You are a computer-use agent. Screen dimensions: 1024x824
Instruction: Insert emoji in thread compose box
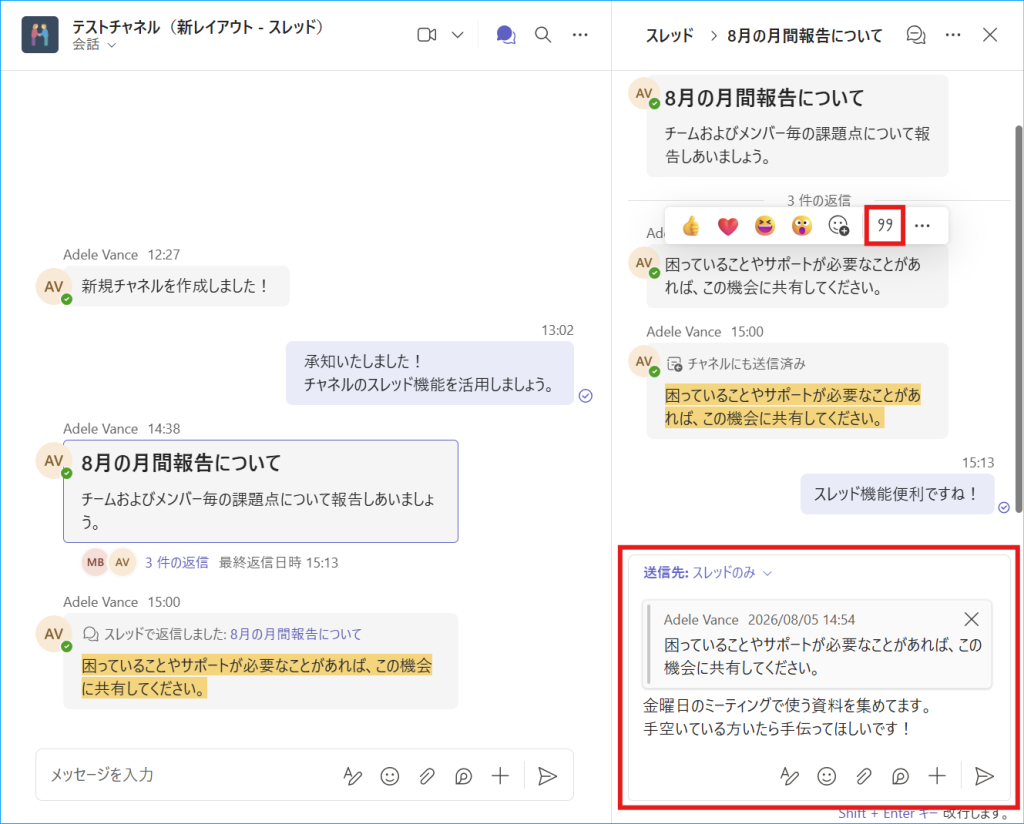coord(826,776)
